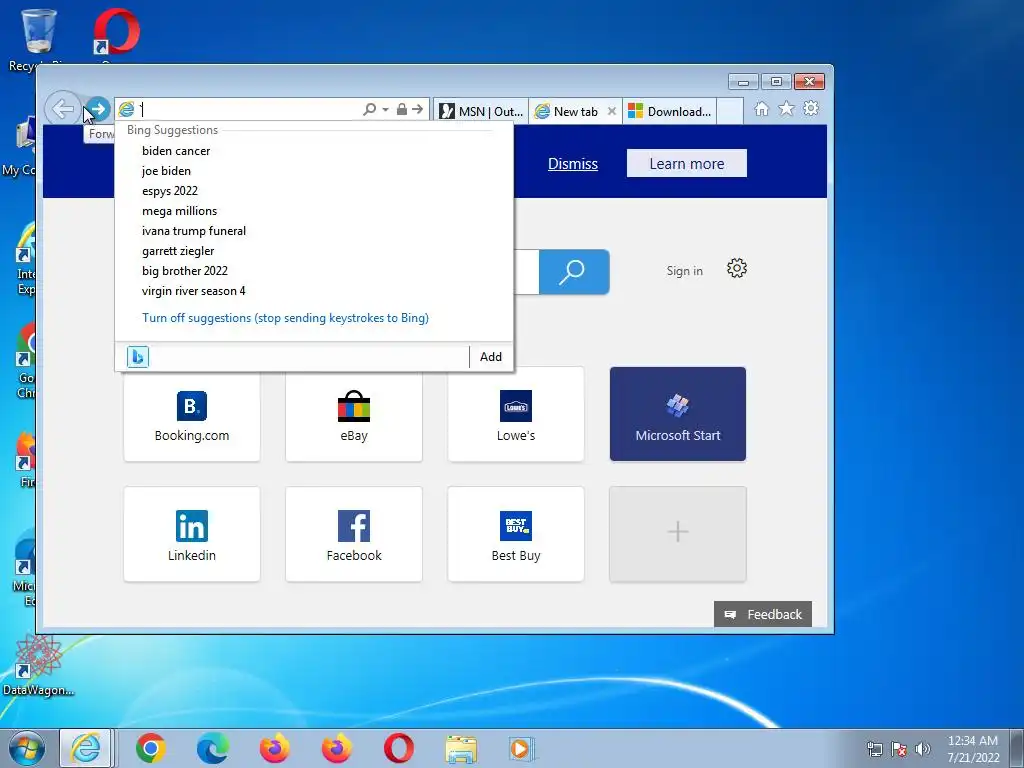This screenshot has height=768, width=1024.
Task: Open the Favorites star icon
Action: pos(786,108)
